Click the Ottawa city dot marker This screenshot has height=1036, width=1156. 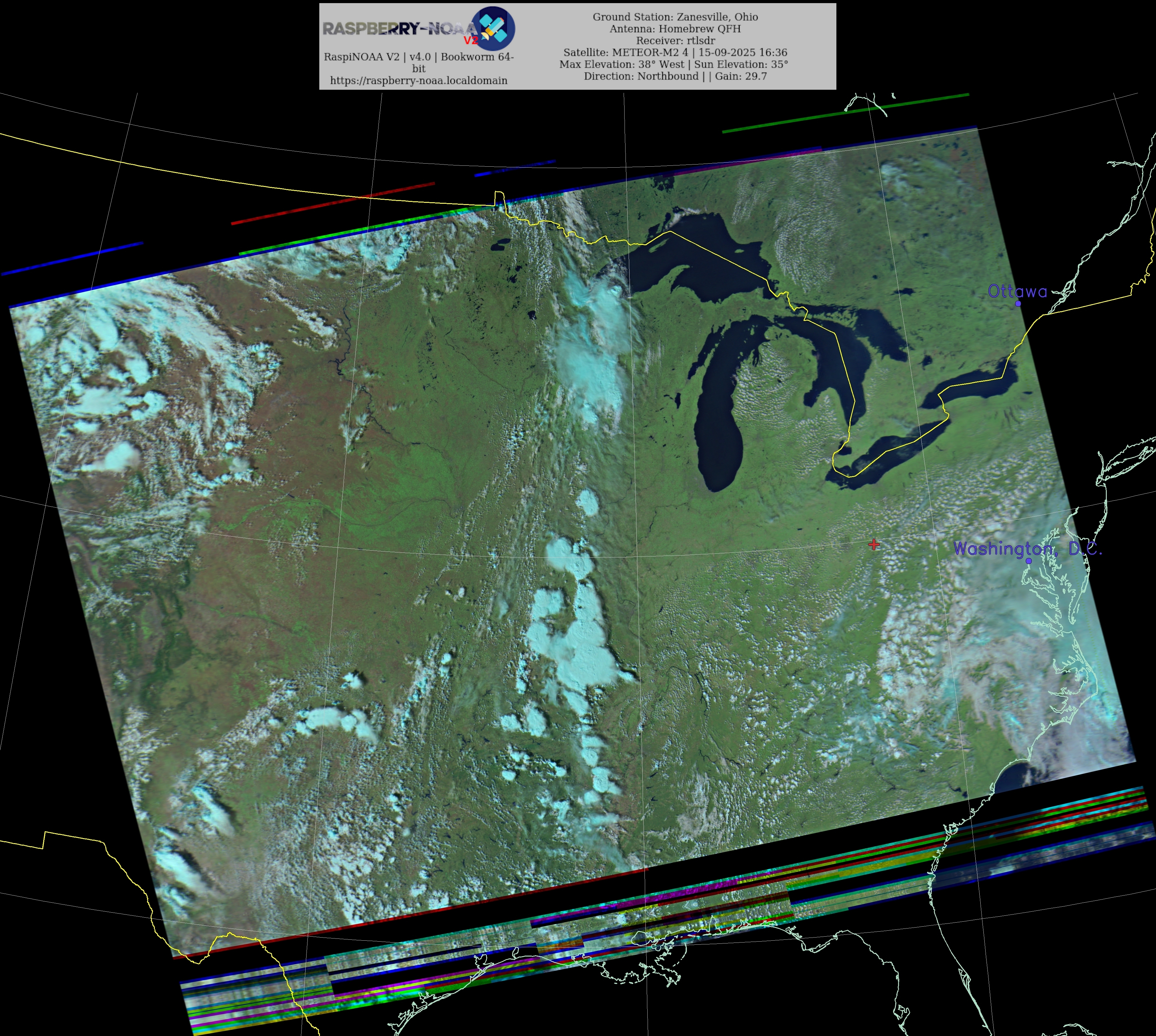(1018, 303)
